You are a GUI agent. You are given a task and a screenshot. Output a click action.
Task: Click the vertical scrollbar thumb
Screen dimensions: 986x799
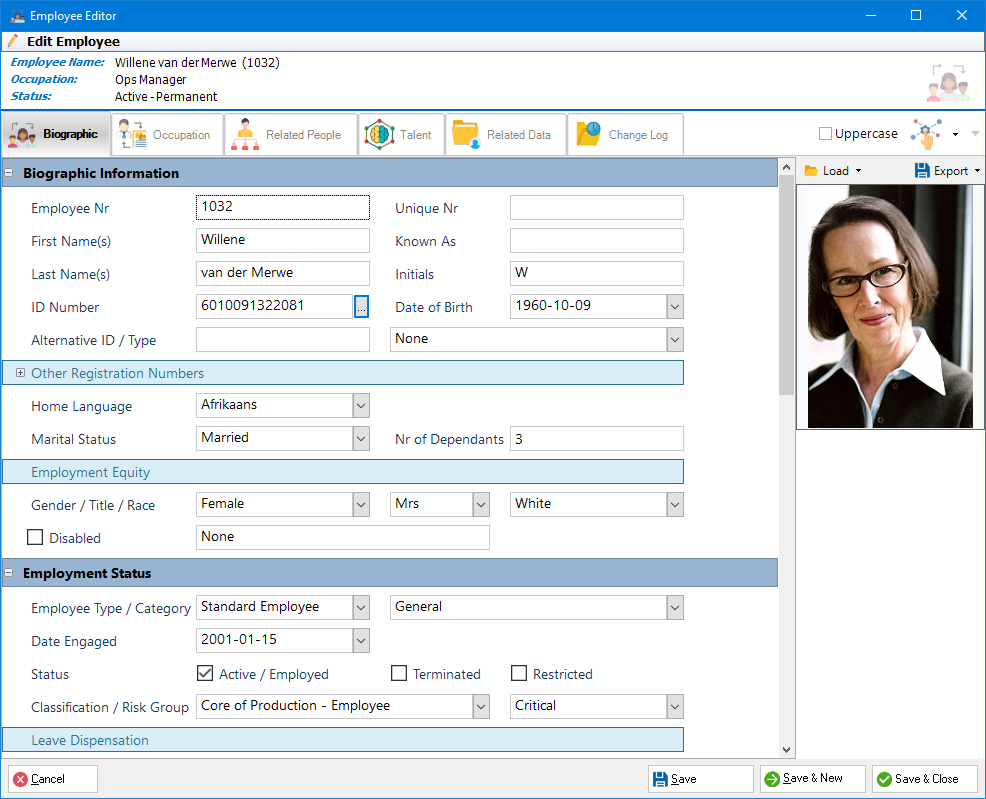(786, 285)
